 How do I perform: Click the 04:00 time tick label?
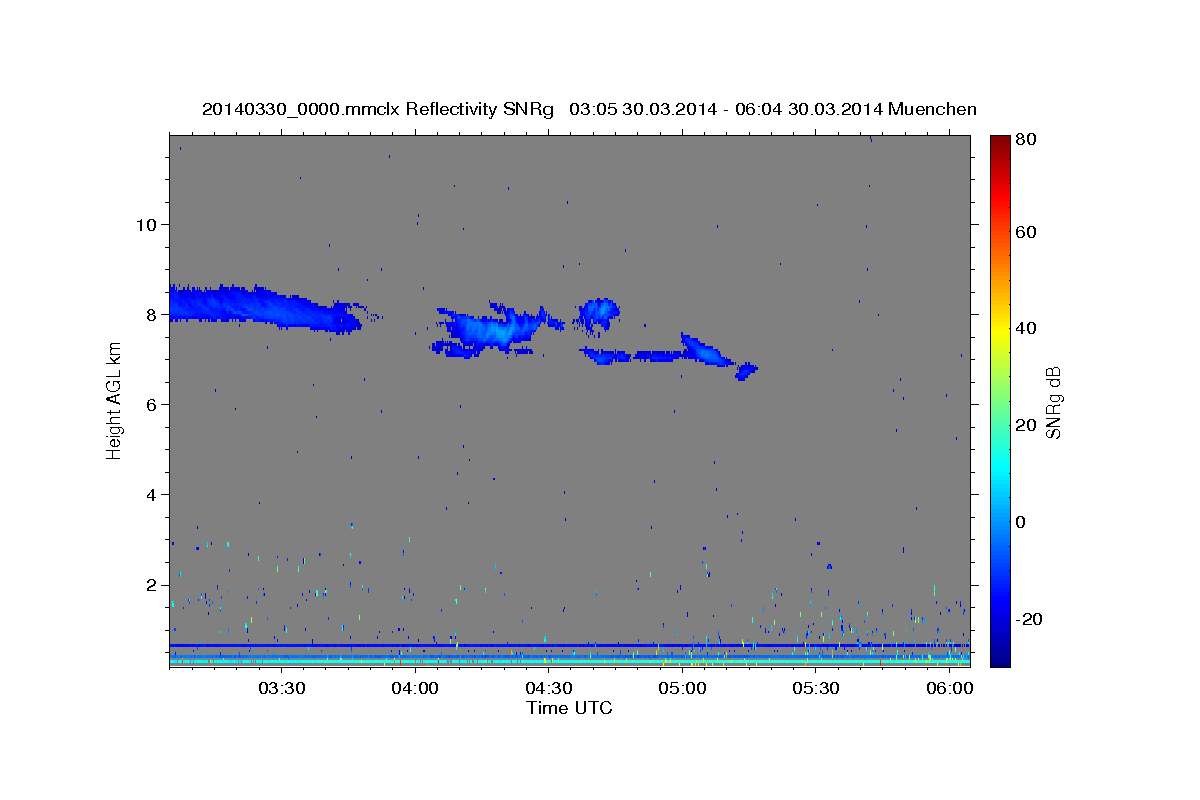tap(414, 688)
